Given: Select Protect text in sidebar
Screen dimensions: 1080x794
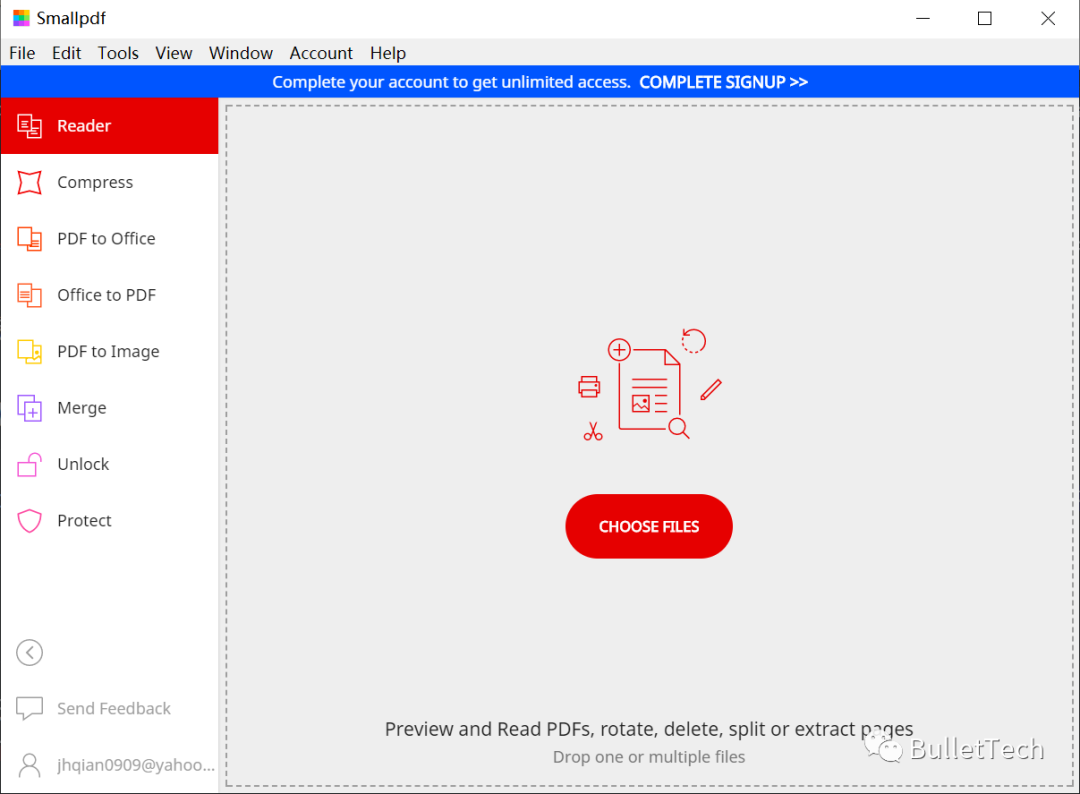Looking at the screenshot, I should (x=84, y=521).
